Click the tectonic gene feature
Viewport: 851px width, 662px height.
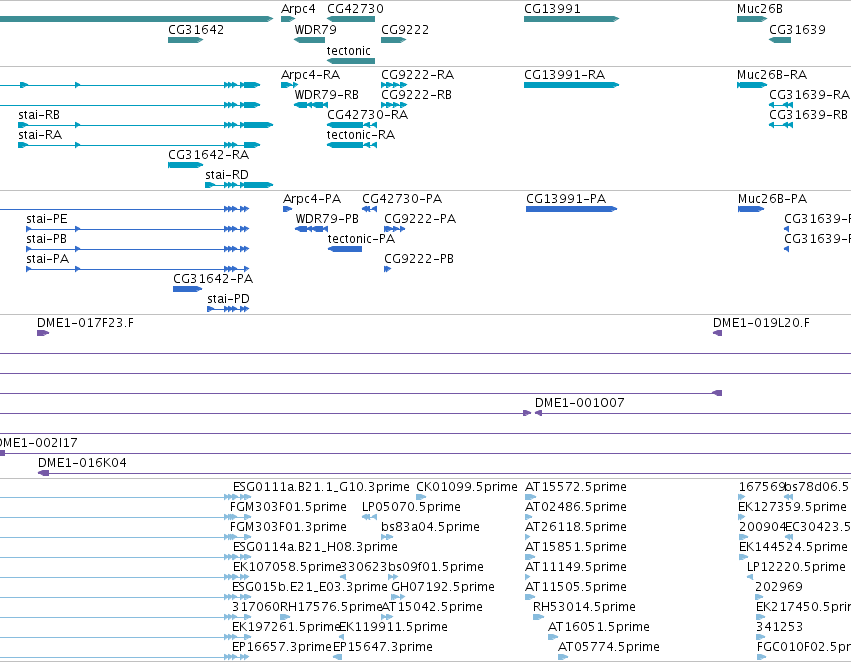(x=351, y=61)
